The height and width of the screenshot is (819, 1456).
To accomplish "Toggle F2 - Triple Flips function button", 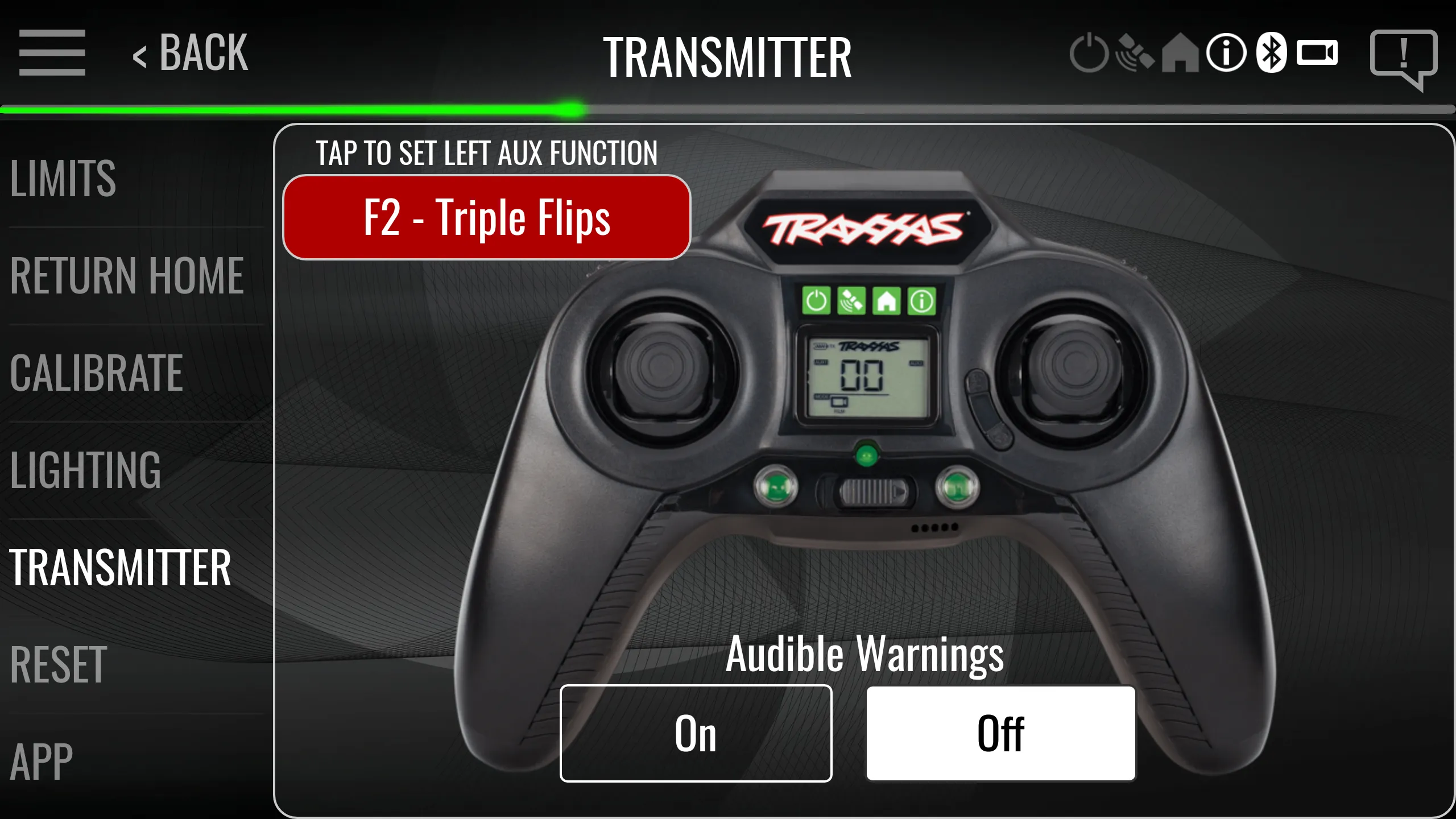I will click(x=487, y=218).
